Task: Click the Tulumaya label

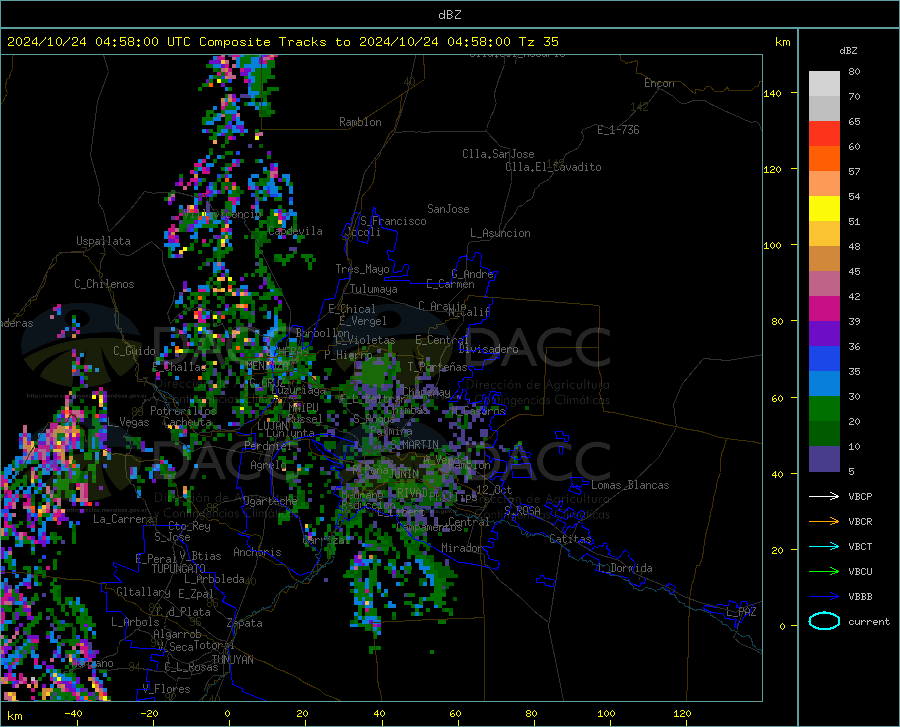Action: click(374, 289)
